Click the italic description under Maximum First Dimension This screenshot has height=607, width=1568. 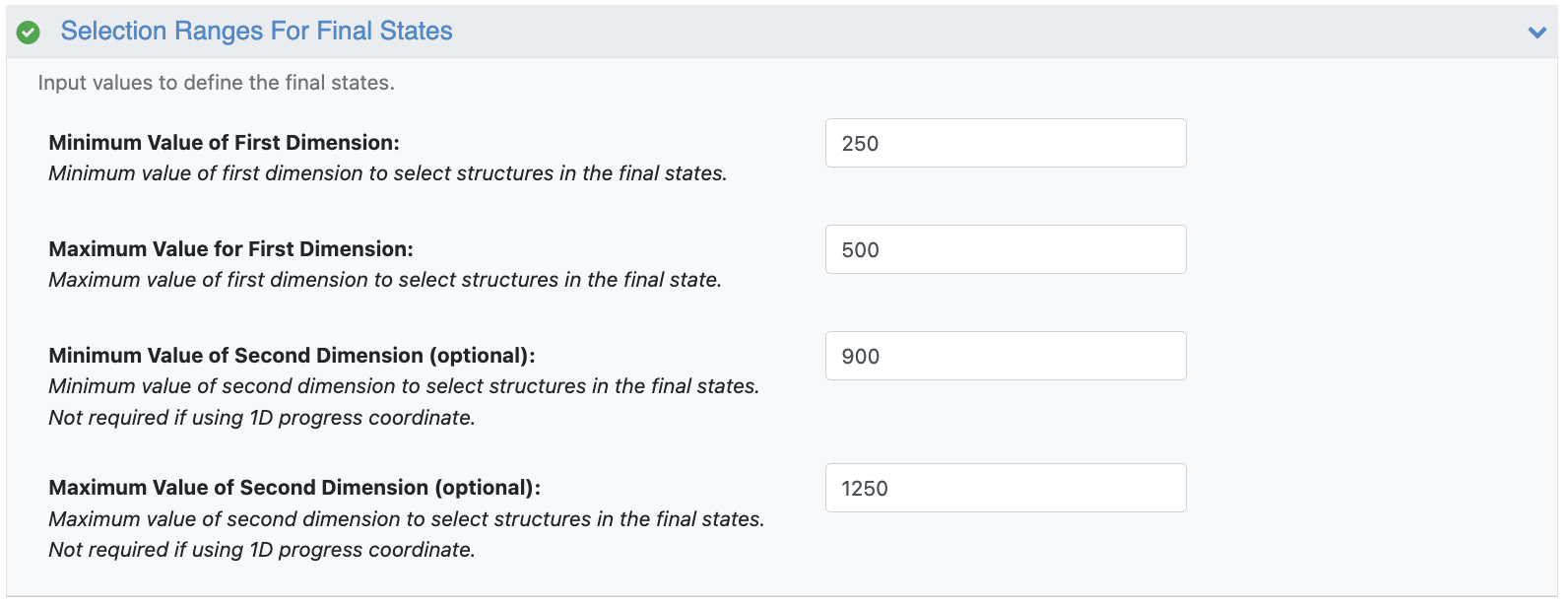[x=384, y=280]
